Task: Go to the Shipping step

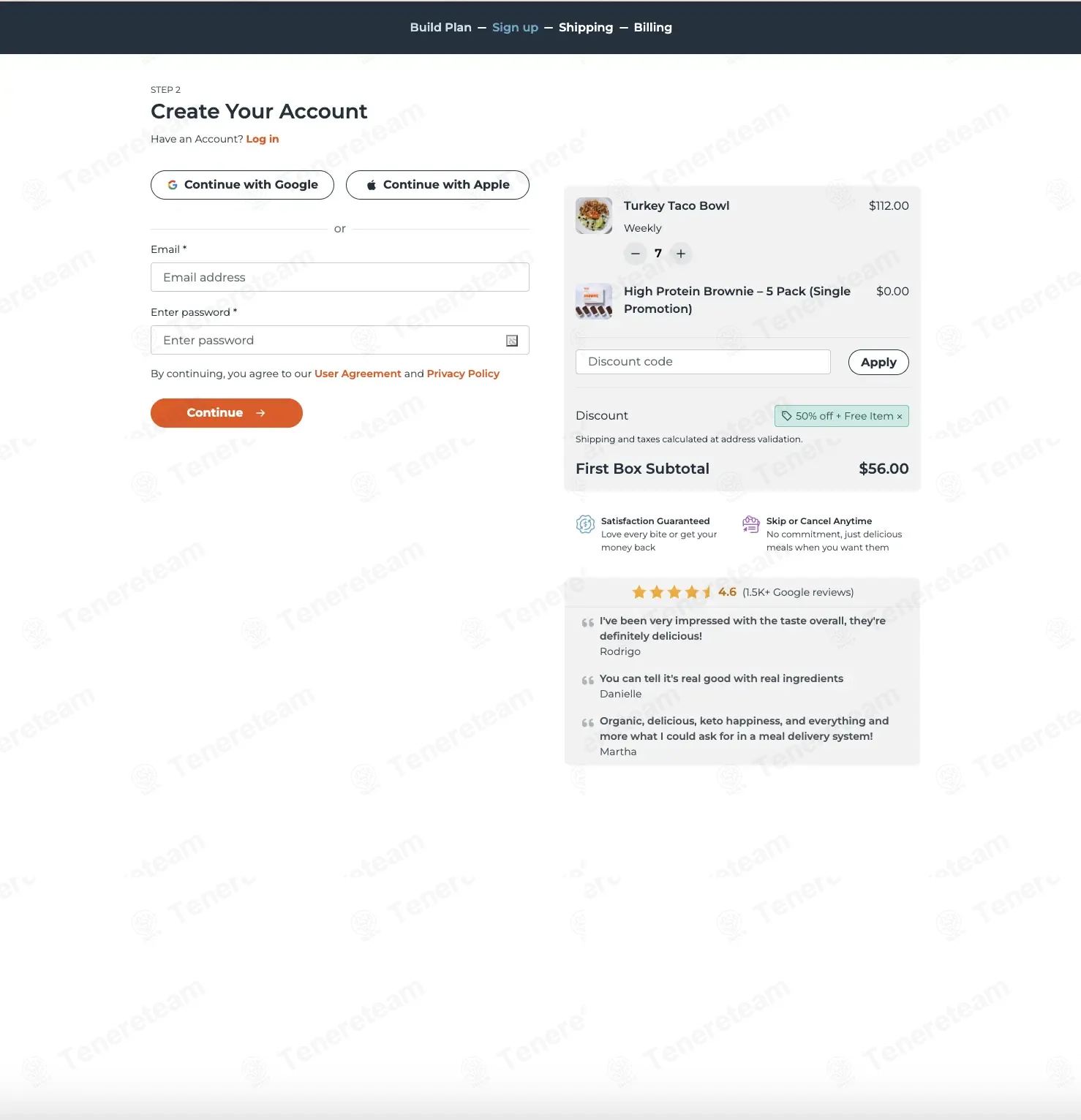Action: tap(586, 28)
